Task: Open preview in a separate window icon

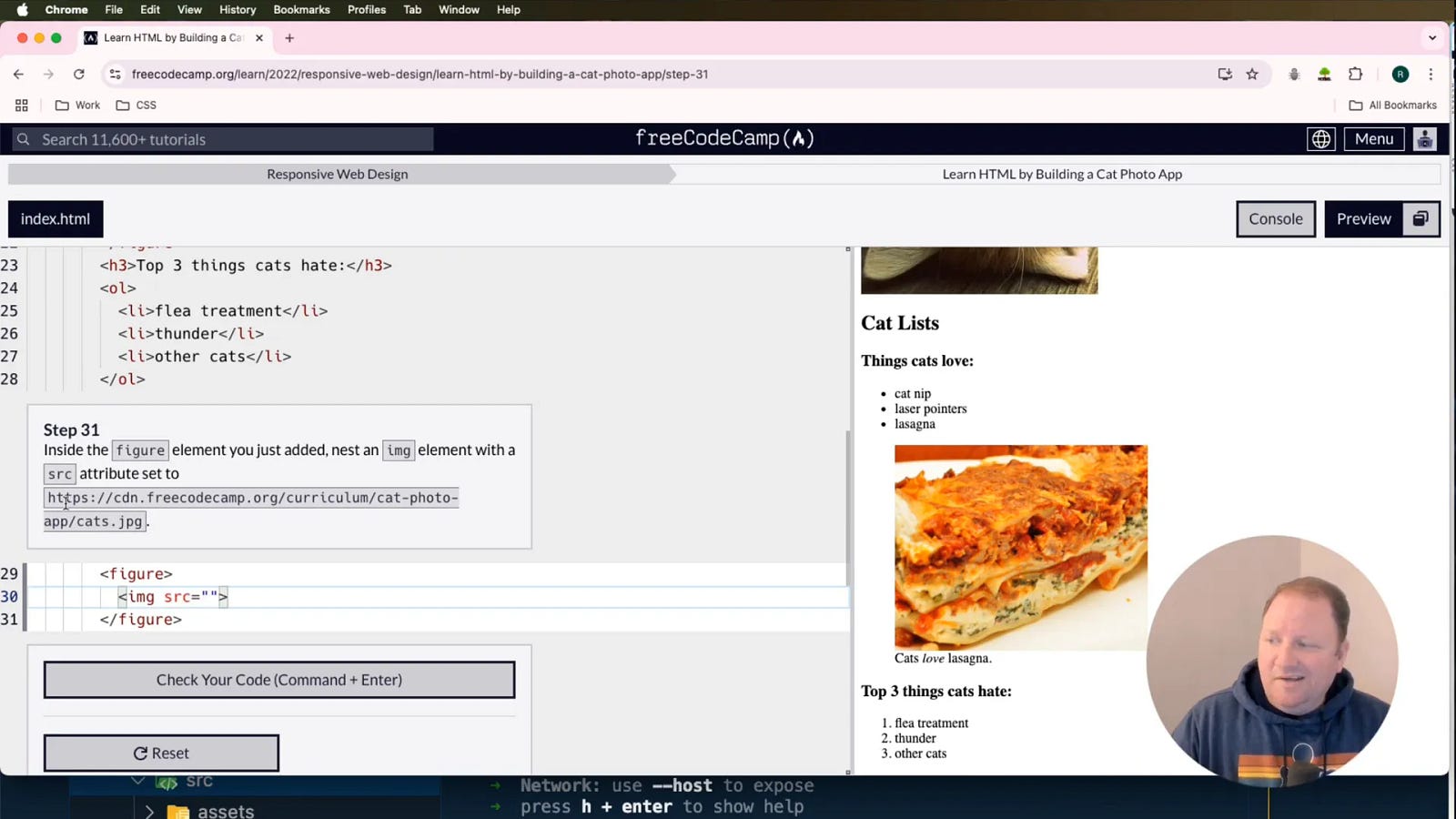Action: [x=1421, y=219]
